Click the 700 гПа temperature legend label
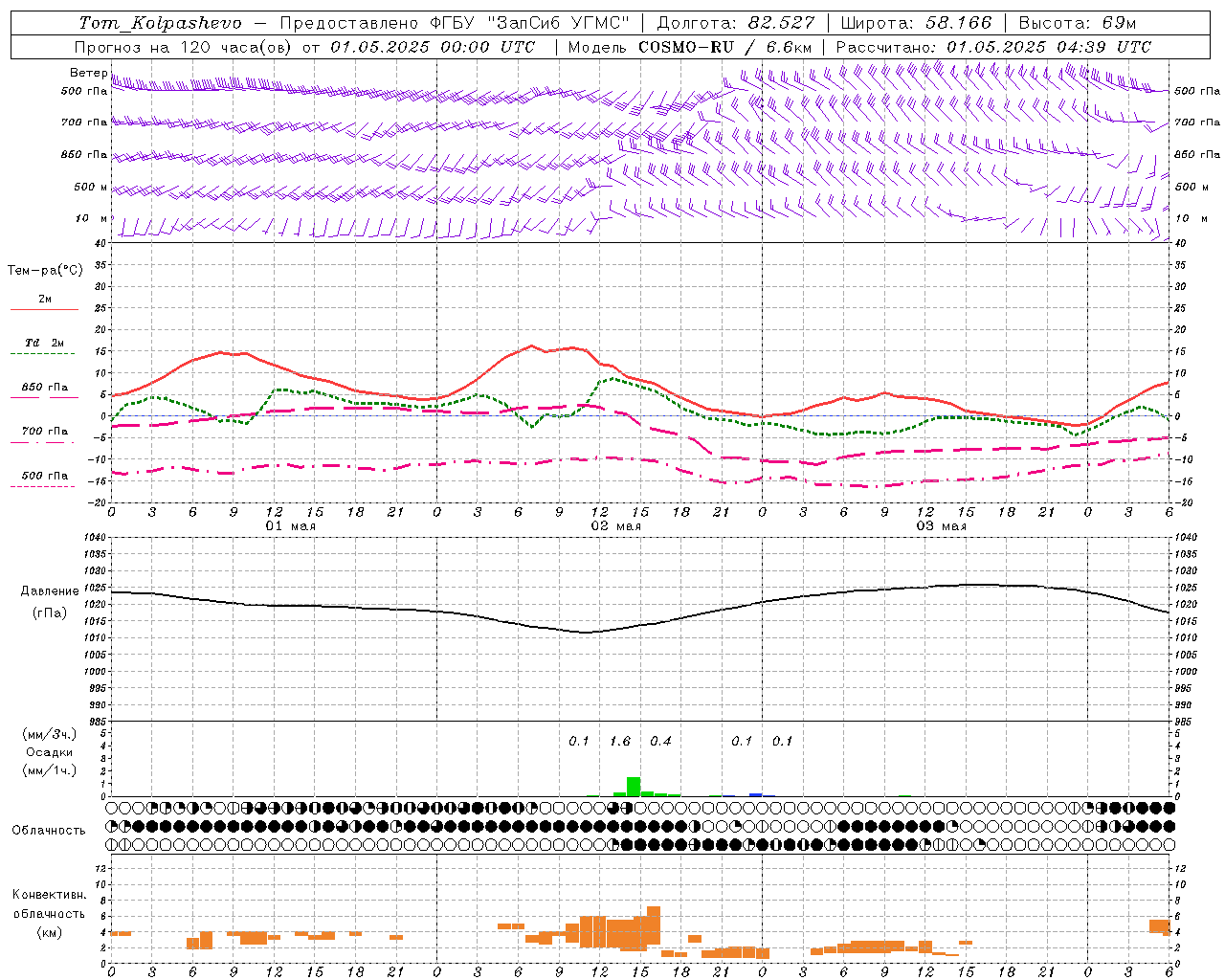The width and height of the screenshot is (1225, 980). click(x=45, y=432)
